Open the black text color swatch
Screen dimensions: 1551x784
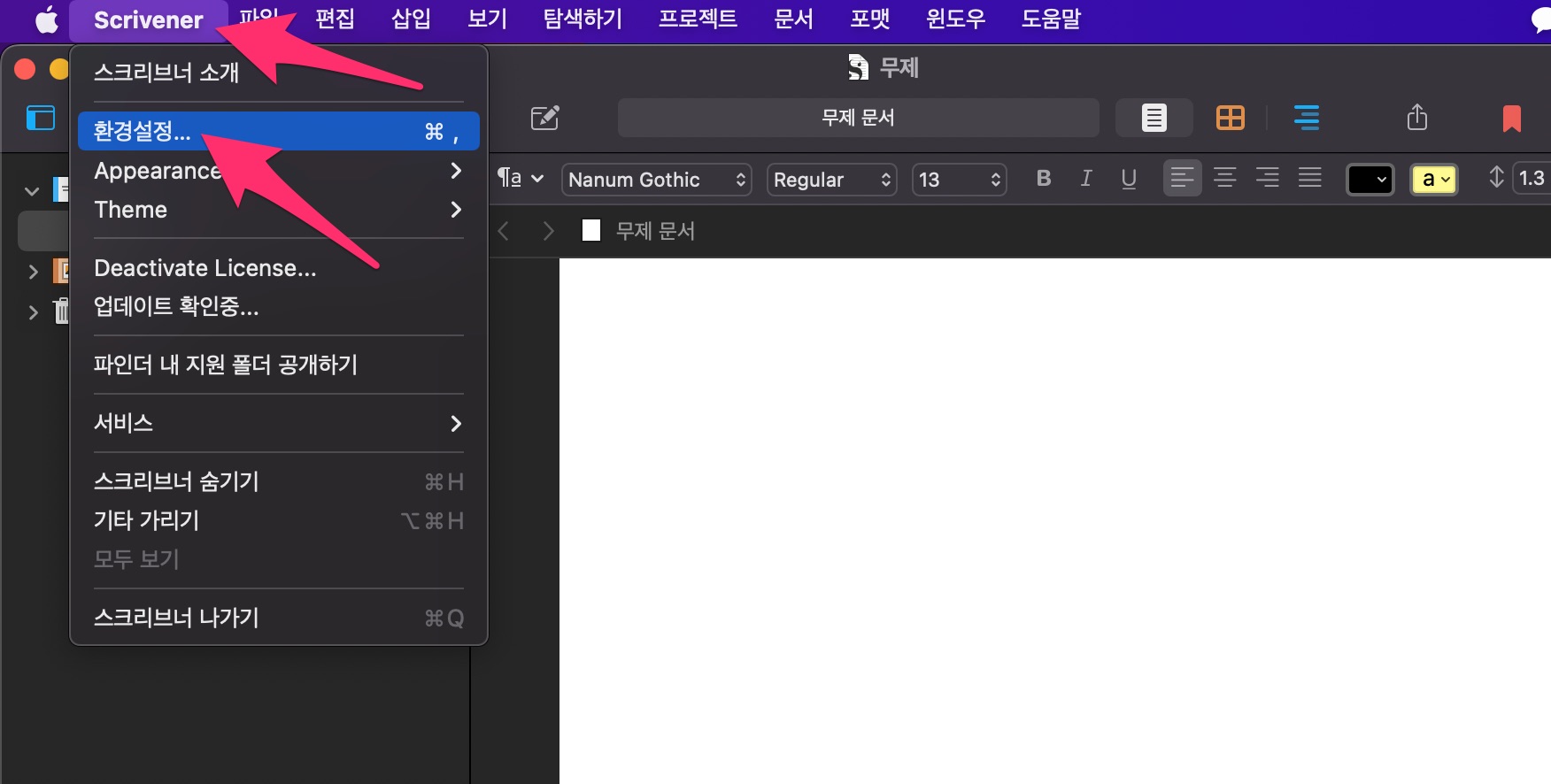[x=1370, y=180]
